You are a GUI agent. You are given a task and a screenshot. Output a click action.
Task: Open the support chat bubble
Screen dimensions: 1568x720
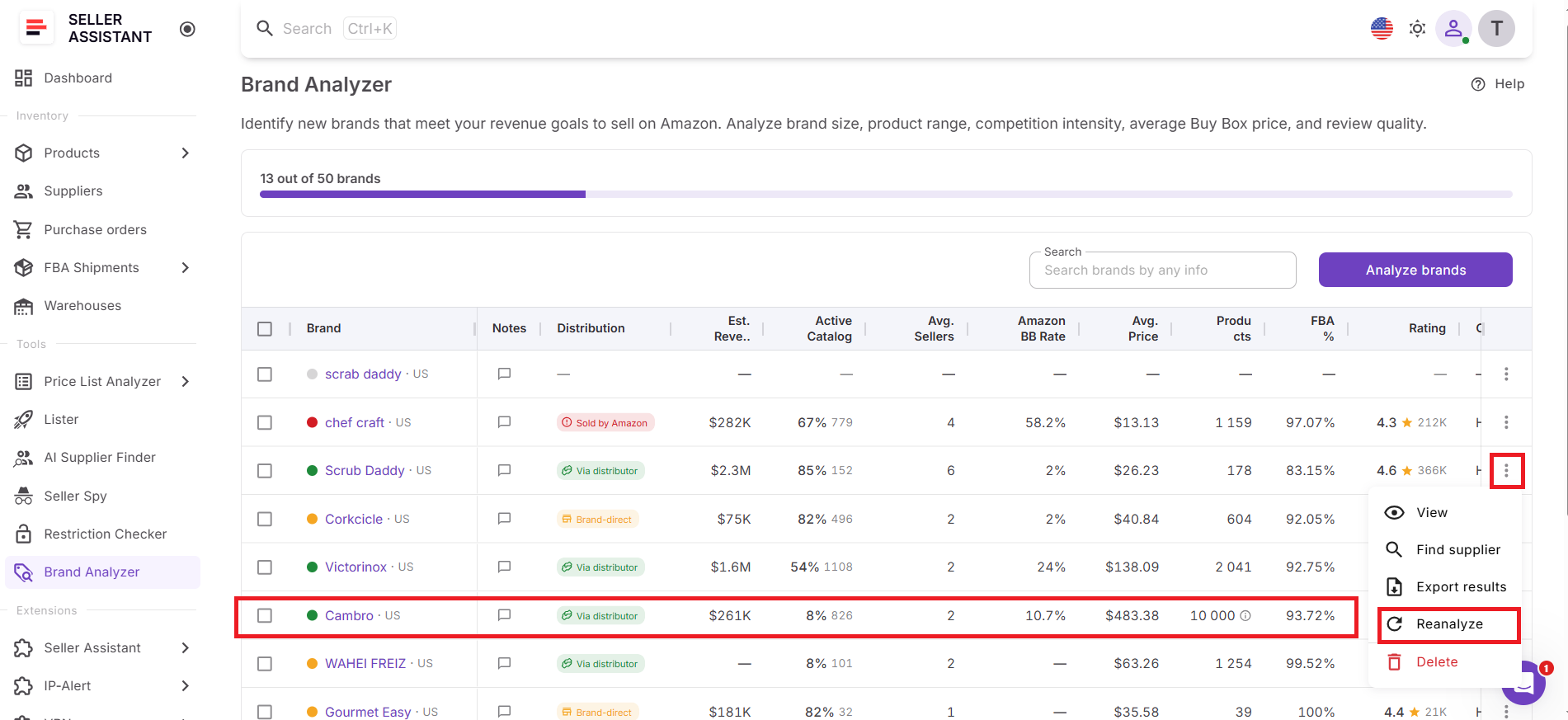pos(1524,683)
